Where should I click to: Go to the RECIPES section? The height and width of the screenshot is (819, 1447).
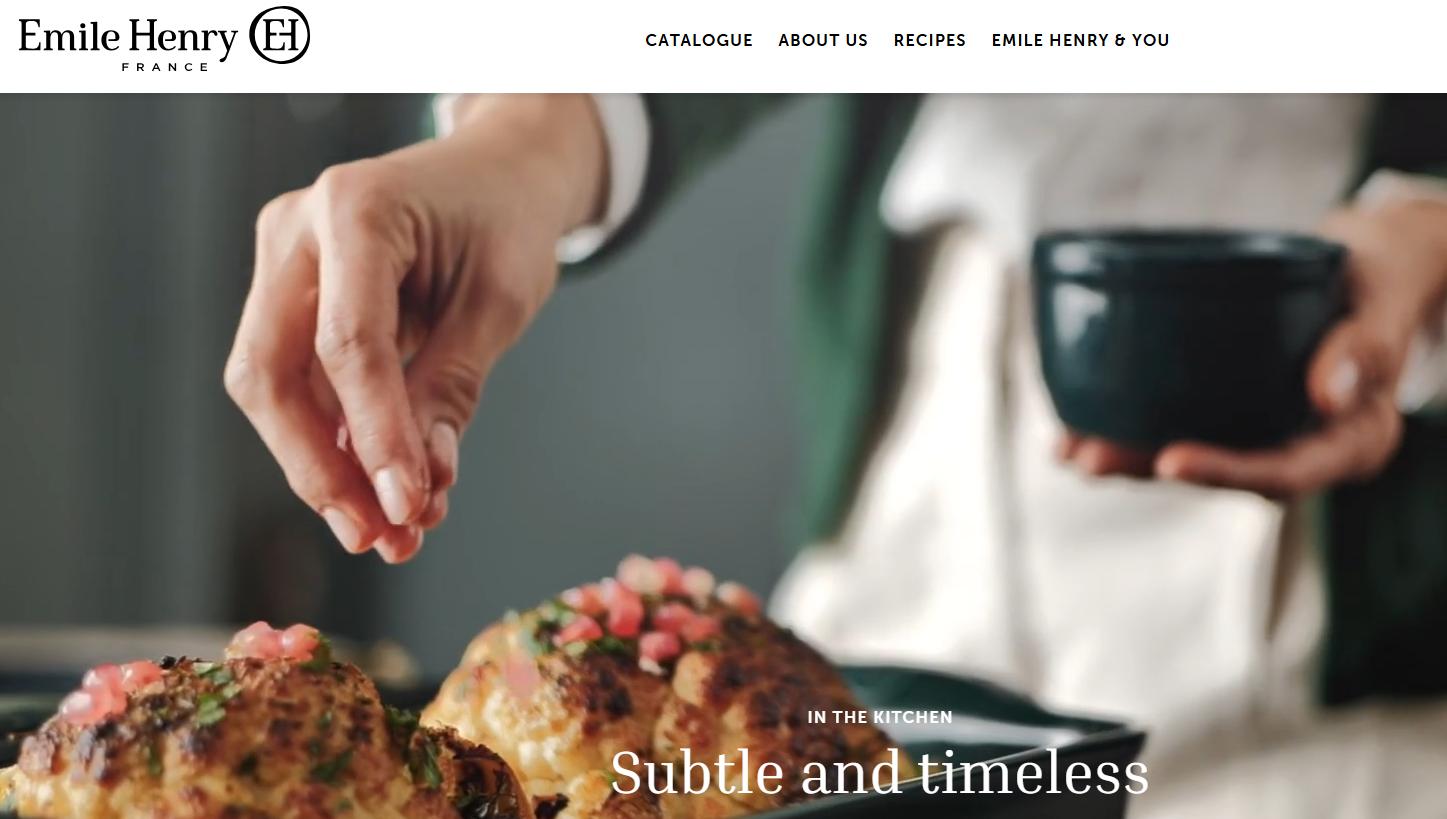pyautogui.click(x=930, y=40)
